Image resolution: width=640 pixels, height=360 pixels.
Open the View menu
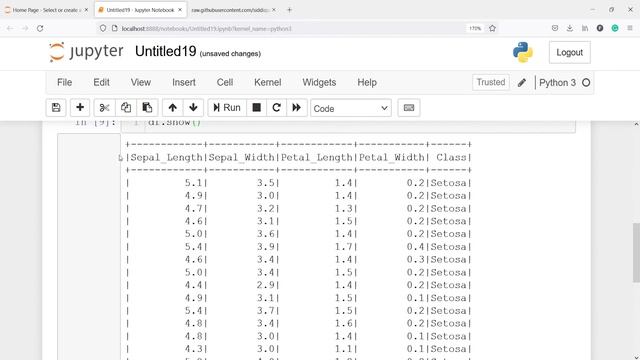141,82
